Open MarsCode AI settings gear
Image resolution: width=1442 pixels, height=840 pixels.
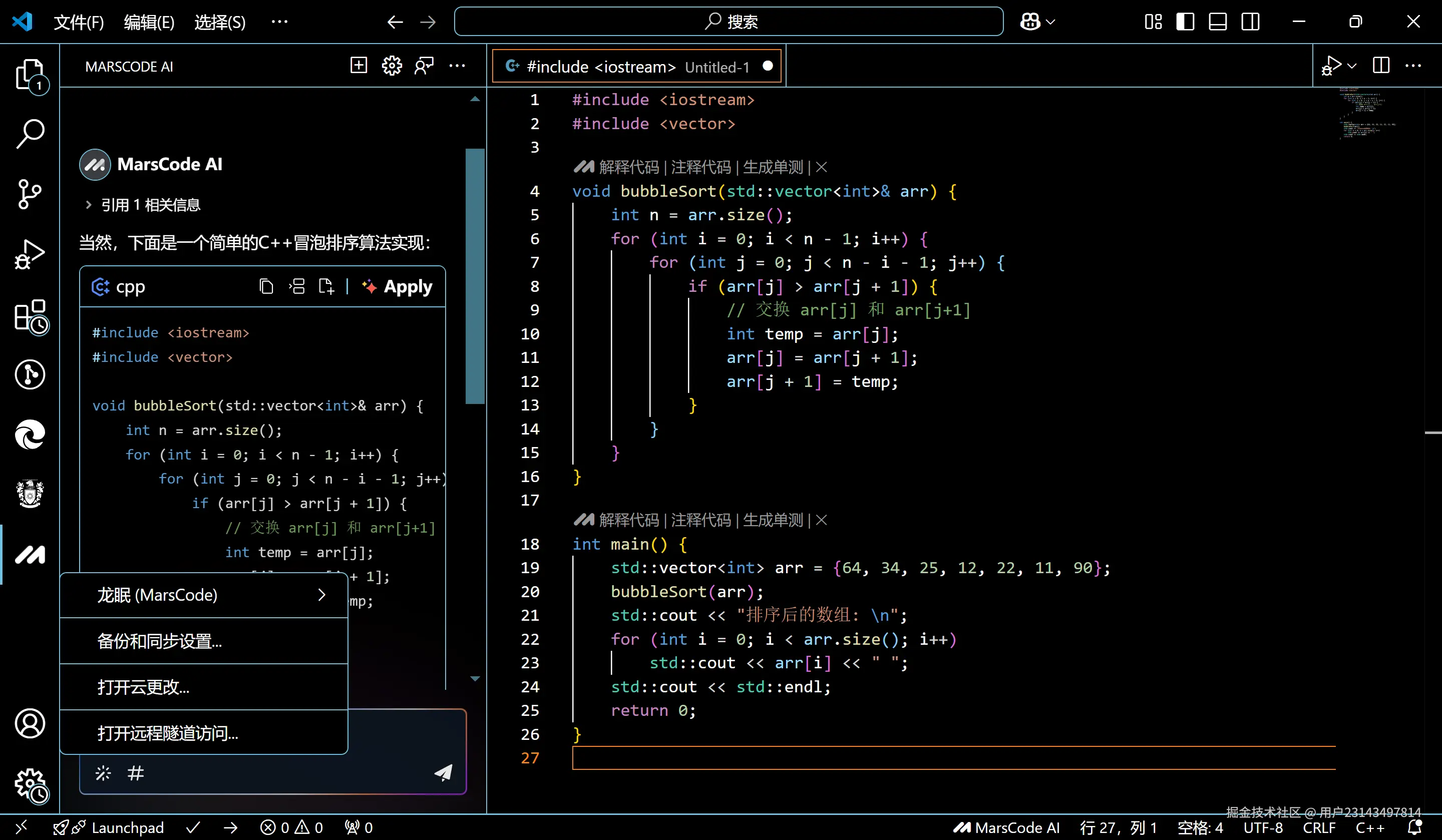tap(392, 66)
